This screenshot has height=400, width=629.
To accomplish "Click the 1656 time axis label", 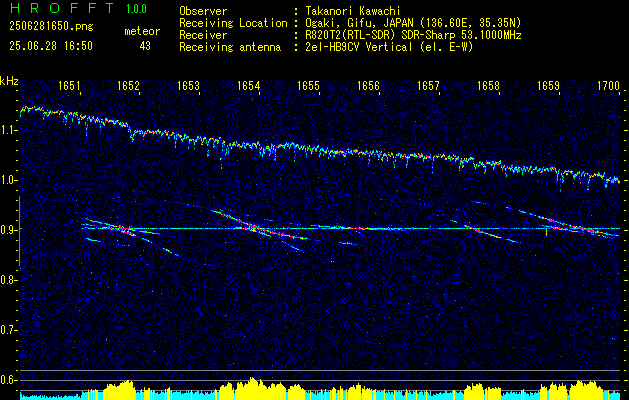I will point(368,86).
